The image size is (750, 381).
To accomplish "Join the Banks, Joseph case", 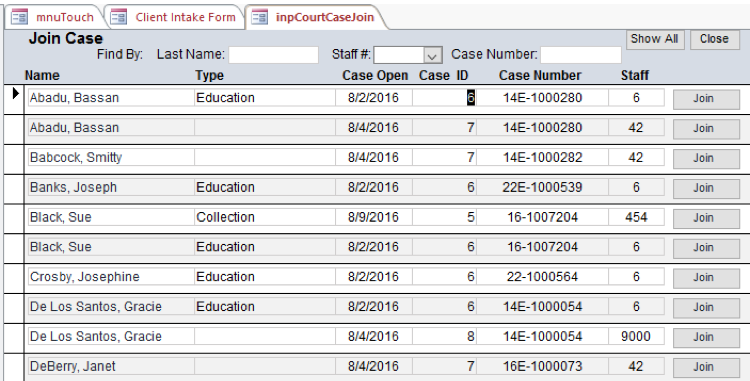I will (x=706, y=188).
